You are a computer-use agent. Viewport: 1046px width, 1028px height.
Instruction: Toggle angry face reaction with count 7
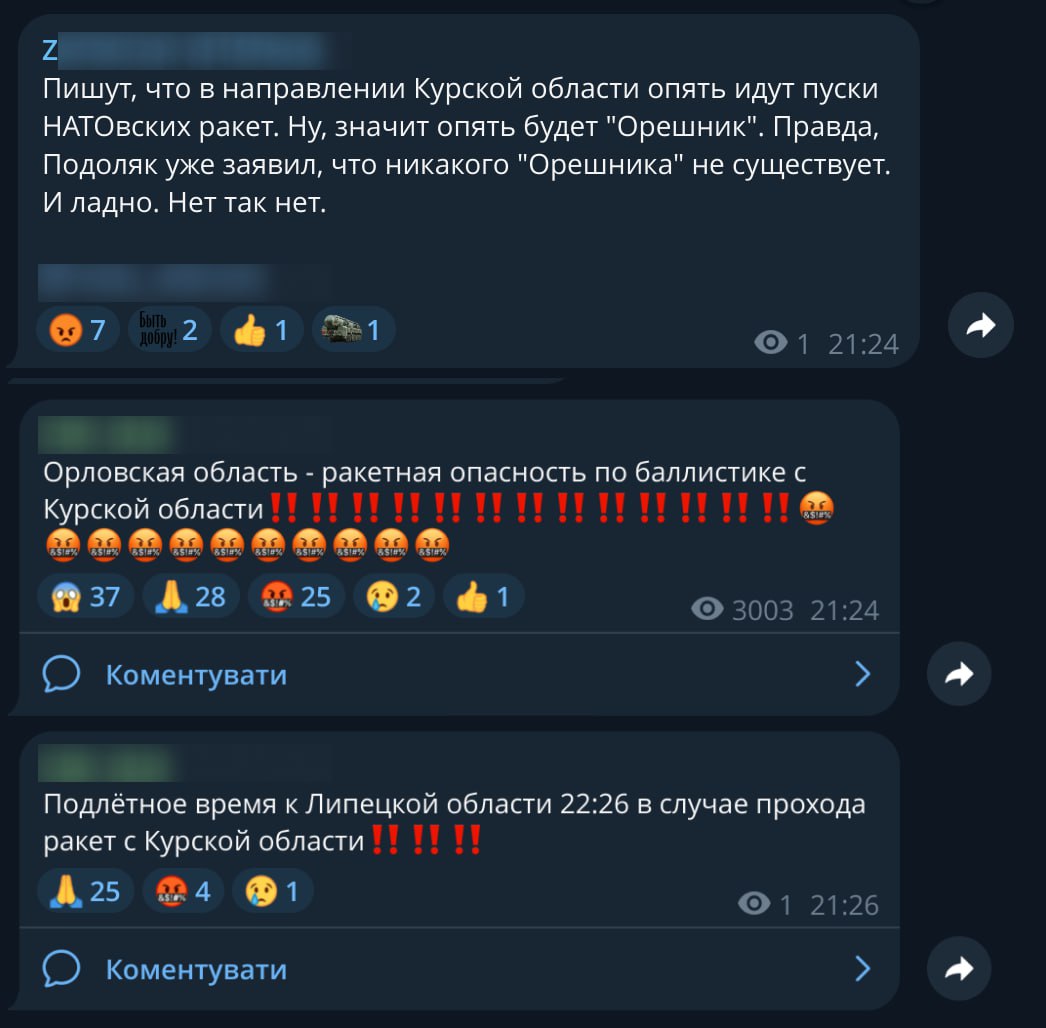point(78,330)
